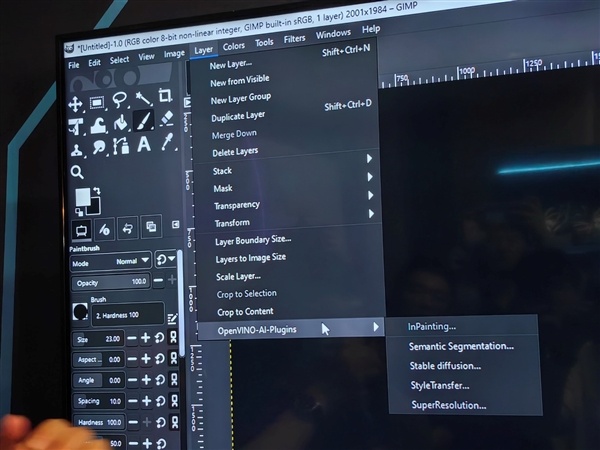Choose Stable diffusion from the plugins submenu
This screenshot has width=600, height=450.
pos(445,365)
